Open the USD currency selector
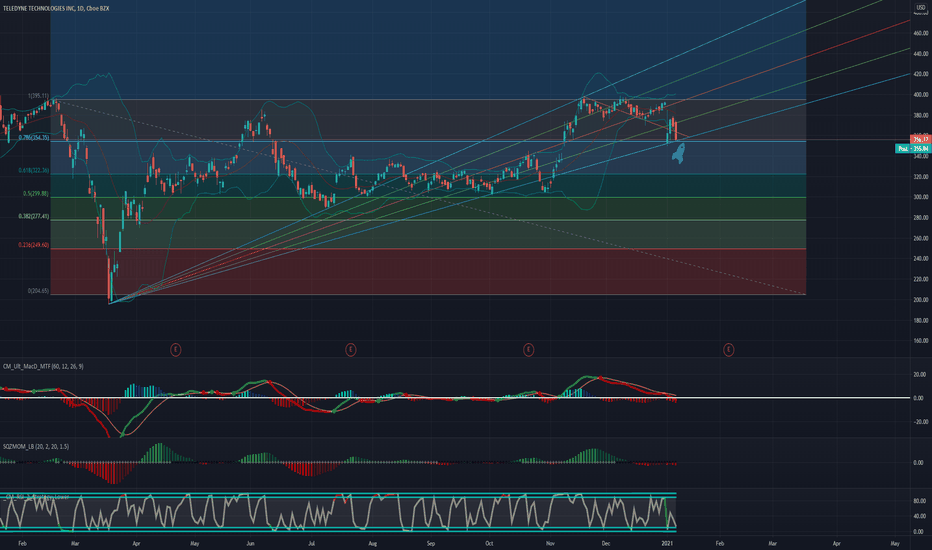This screenshot has height=550, width=932. pos(921,8)
